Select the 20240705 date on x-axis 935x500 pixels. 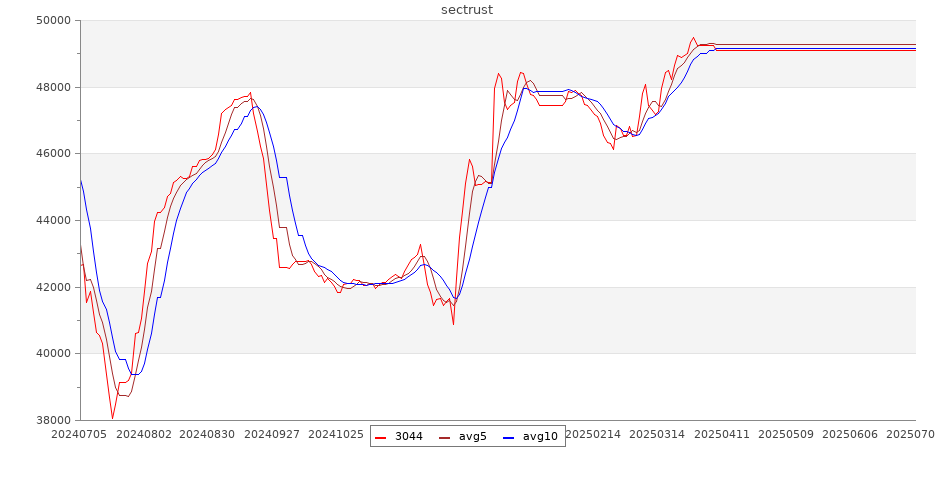click(80, 435)
